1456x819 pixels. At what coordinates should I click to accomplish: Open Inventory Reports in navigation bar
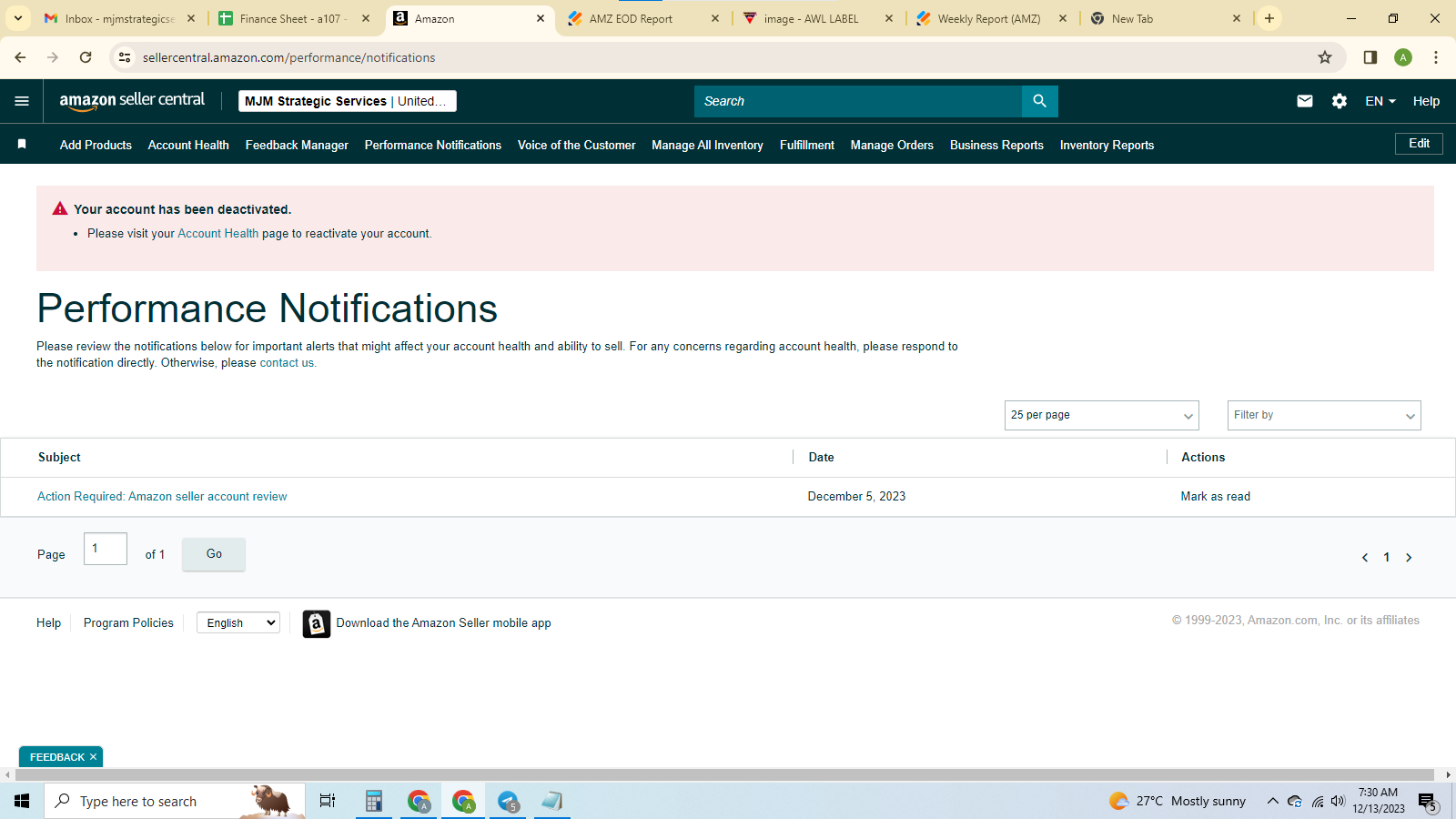coord(1107,145)
